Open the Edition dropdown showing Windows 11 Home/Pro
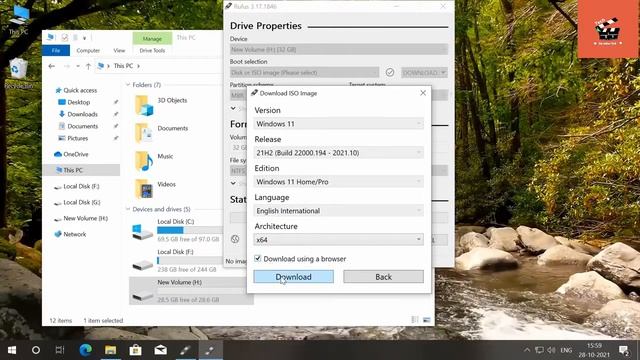The width and height of the screenshot is (640, 360). pos(338,182)
